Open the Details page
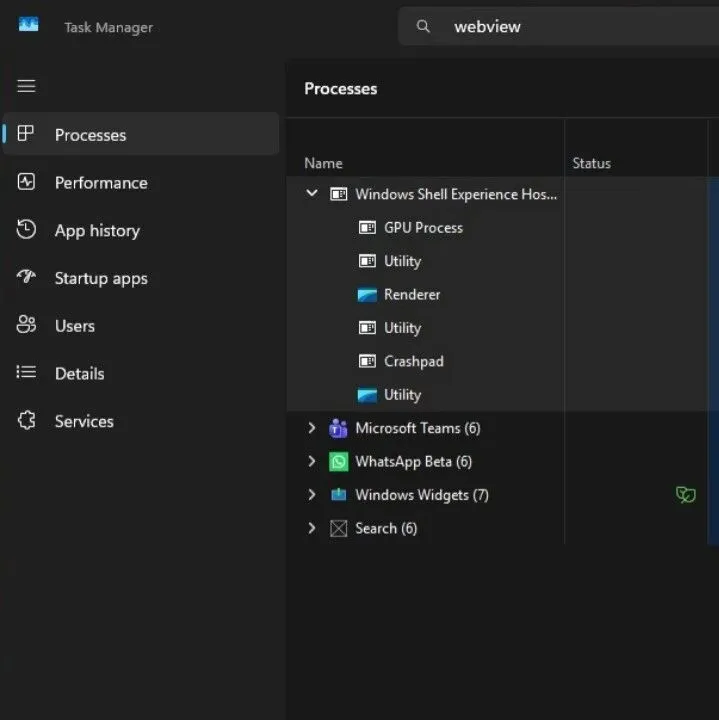 [80, 374]
